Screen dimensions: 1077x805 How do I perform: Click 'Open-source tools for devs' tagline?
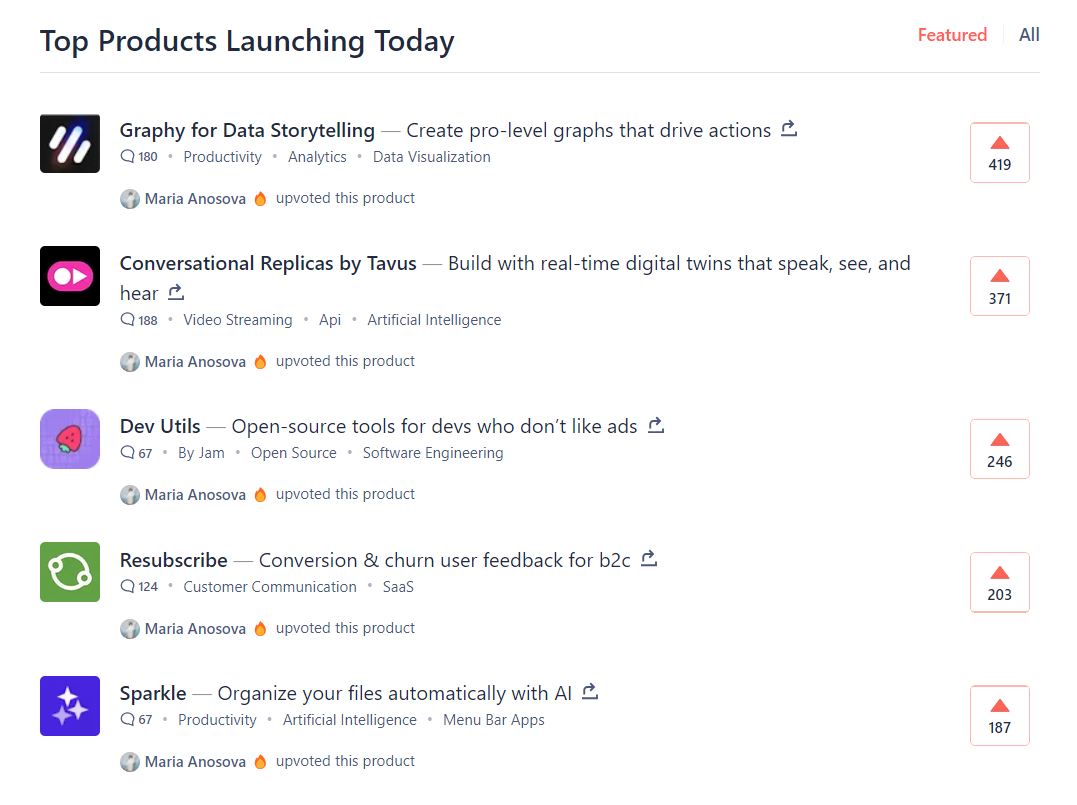click(x=434, y=426)
